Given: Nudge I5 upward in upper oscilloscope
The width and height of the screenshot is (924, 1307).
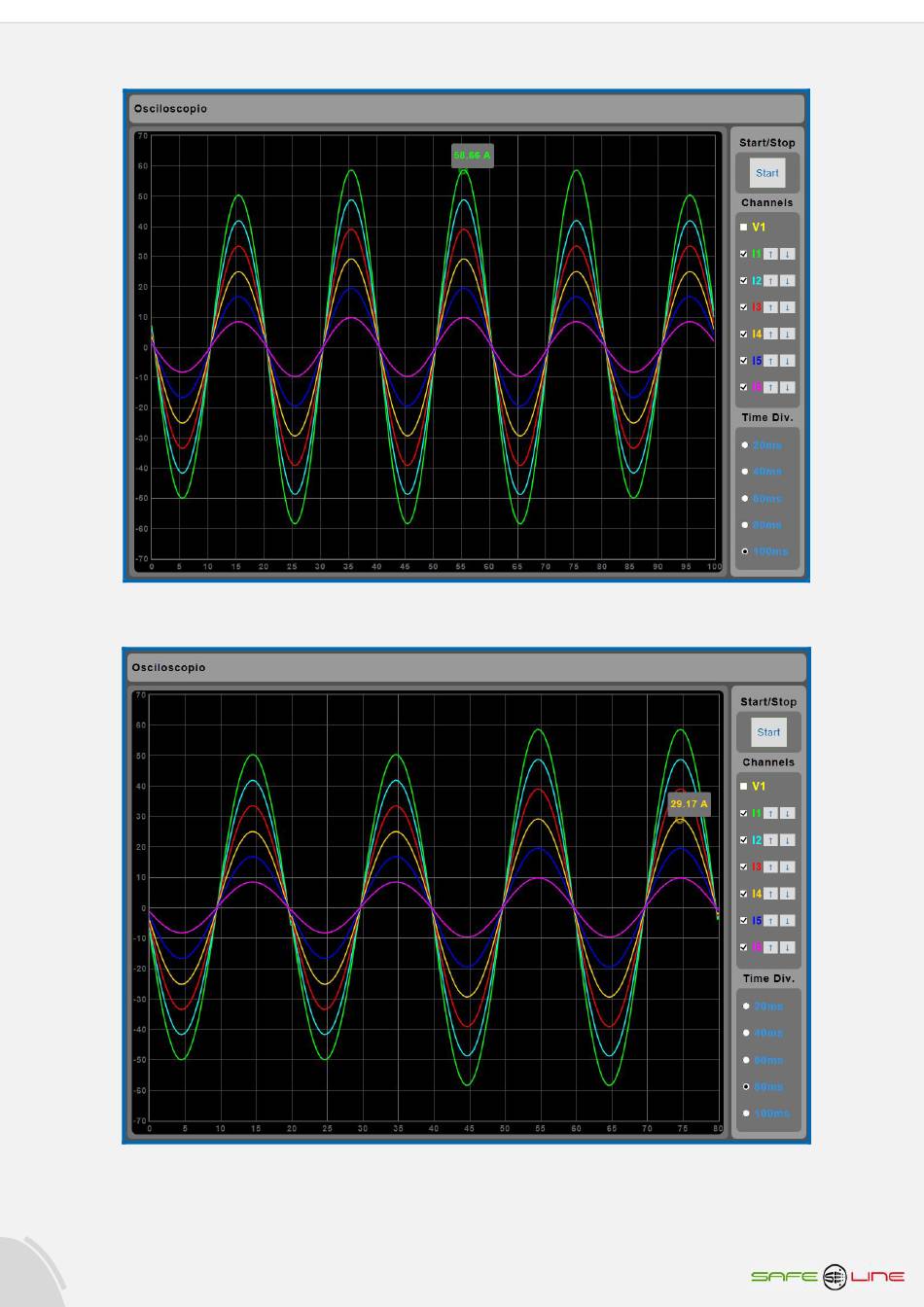Looking at the screenshot, I should [770, 361].
